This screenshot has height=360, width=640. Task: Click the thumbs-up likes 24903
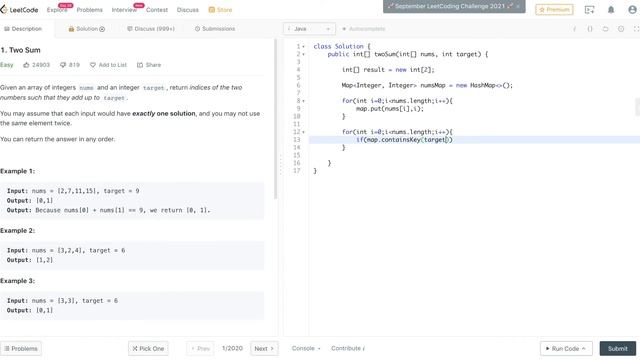click(x=36, y=65)
